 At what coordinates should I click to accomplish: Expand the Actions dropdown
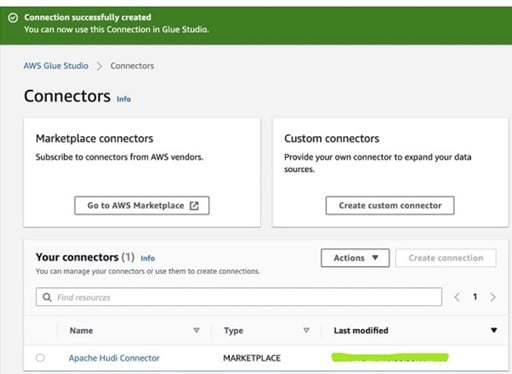click(x=355, y=258)
